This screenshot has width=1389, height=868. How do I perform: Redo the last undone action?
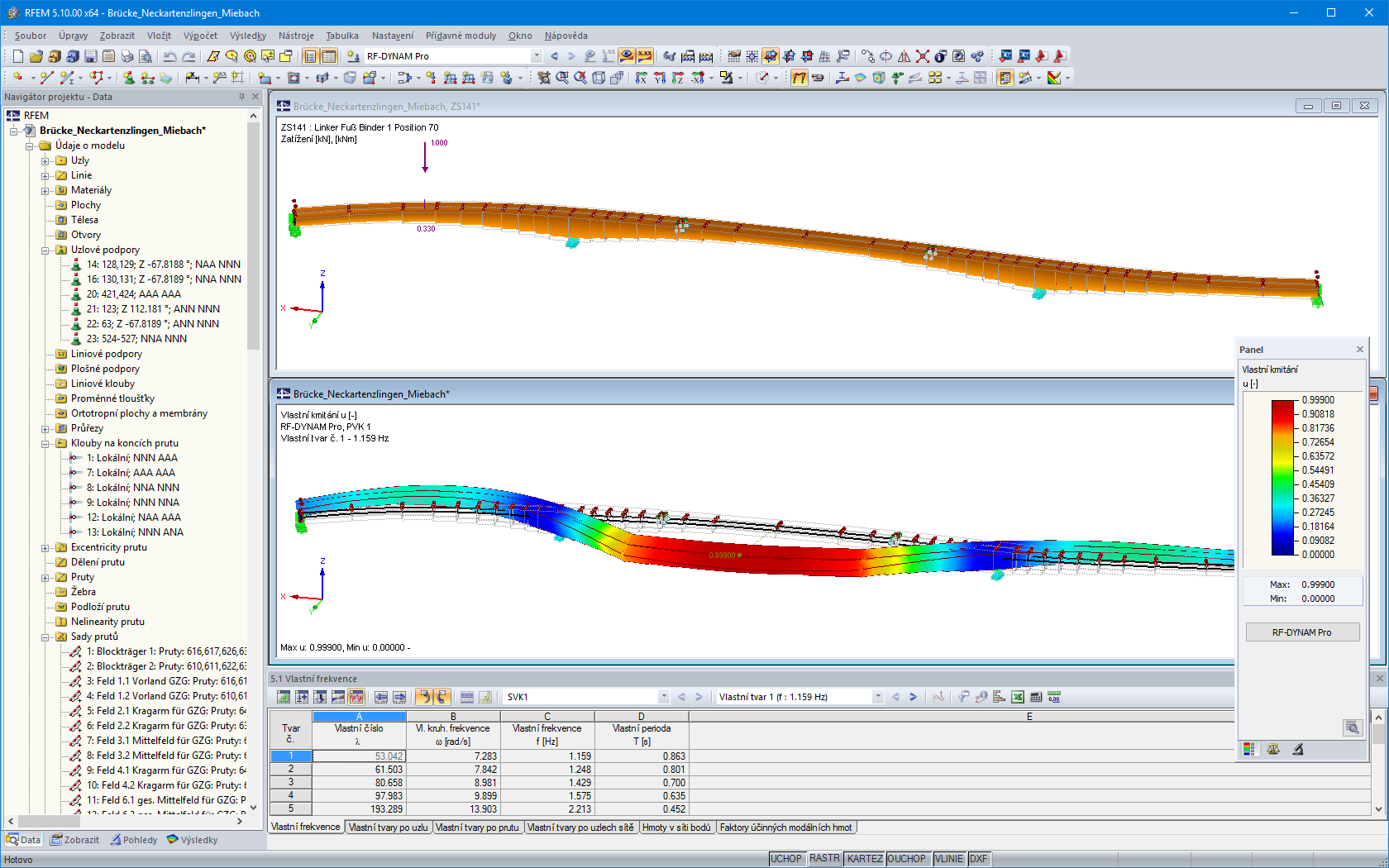pyautogui.click(x=189, y=56)
